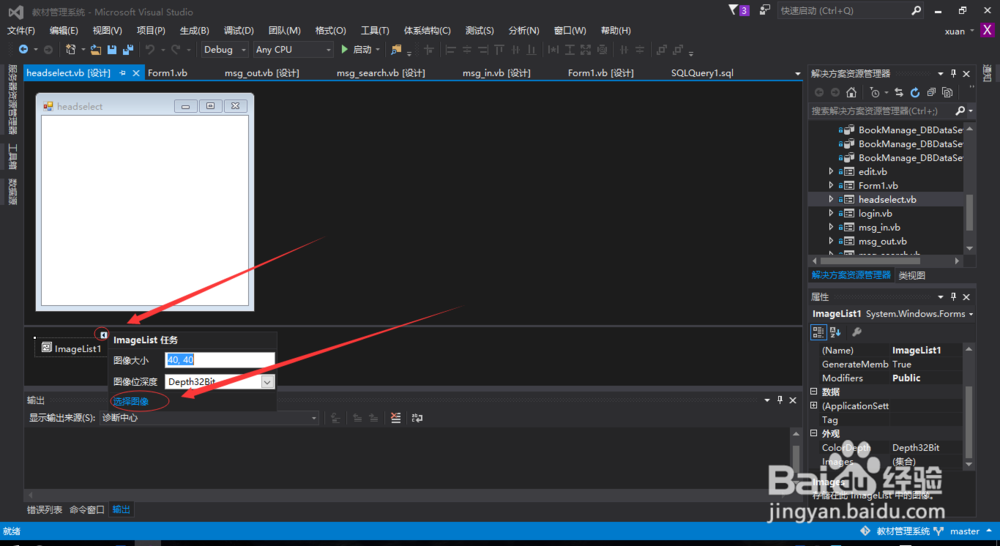Click the feedback icon beside Quick Launch
The image size is (1000, 546).
coord(765,10)
